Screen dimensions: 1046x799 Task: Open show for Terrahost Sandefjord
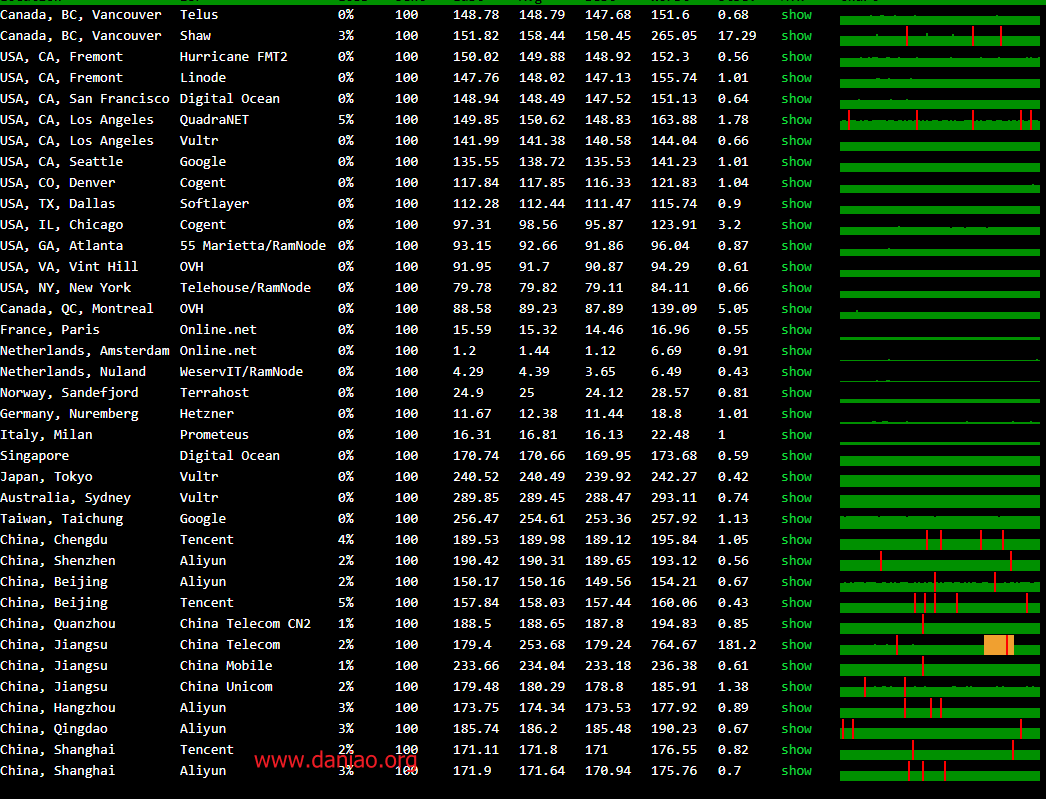click(x=797, y=393)
